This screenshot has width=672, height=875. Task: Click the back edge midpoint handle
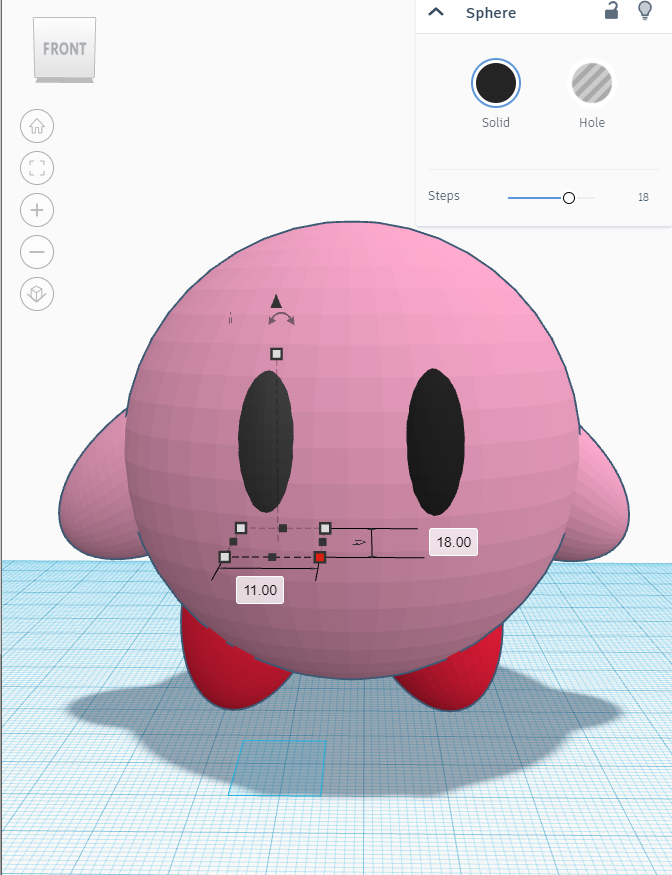[x=283, y=528]
